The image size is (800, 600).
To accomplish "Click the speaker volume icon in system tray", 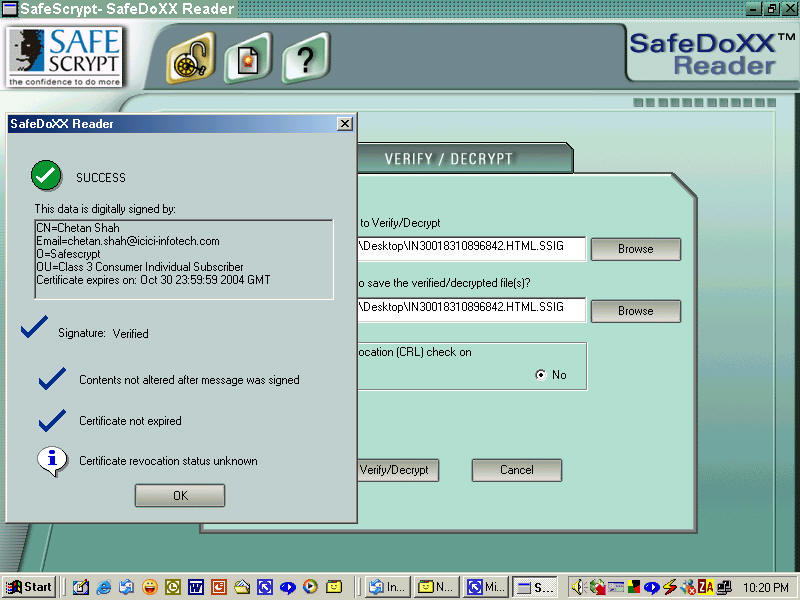I will click(578, 587).
